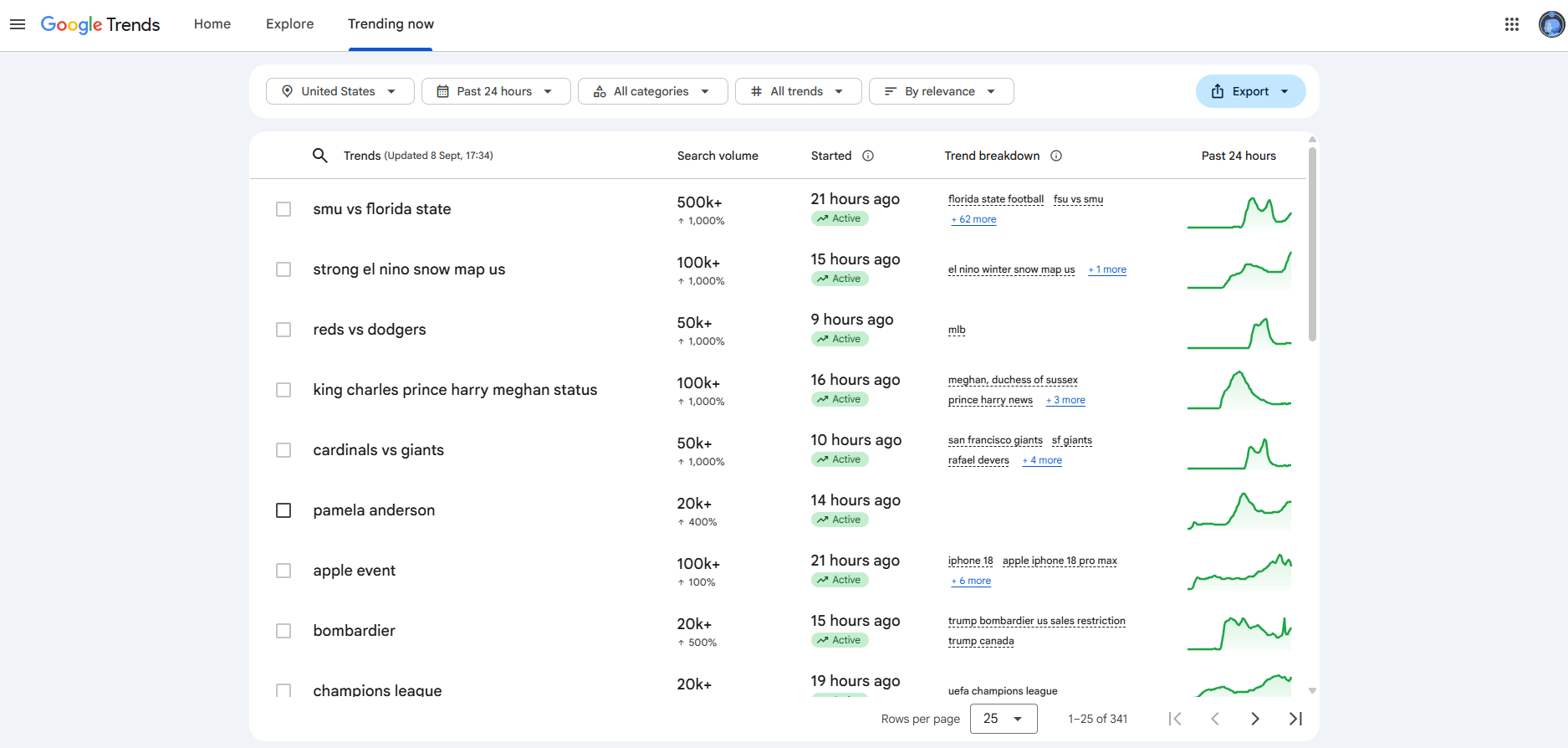Open the By relevance sort dropdown
Screen dimensions: 1568x748
(x=941, y=91)
